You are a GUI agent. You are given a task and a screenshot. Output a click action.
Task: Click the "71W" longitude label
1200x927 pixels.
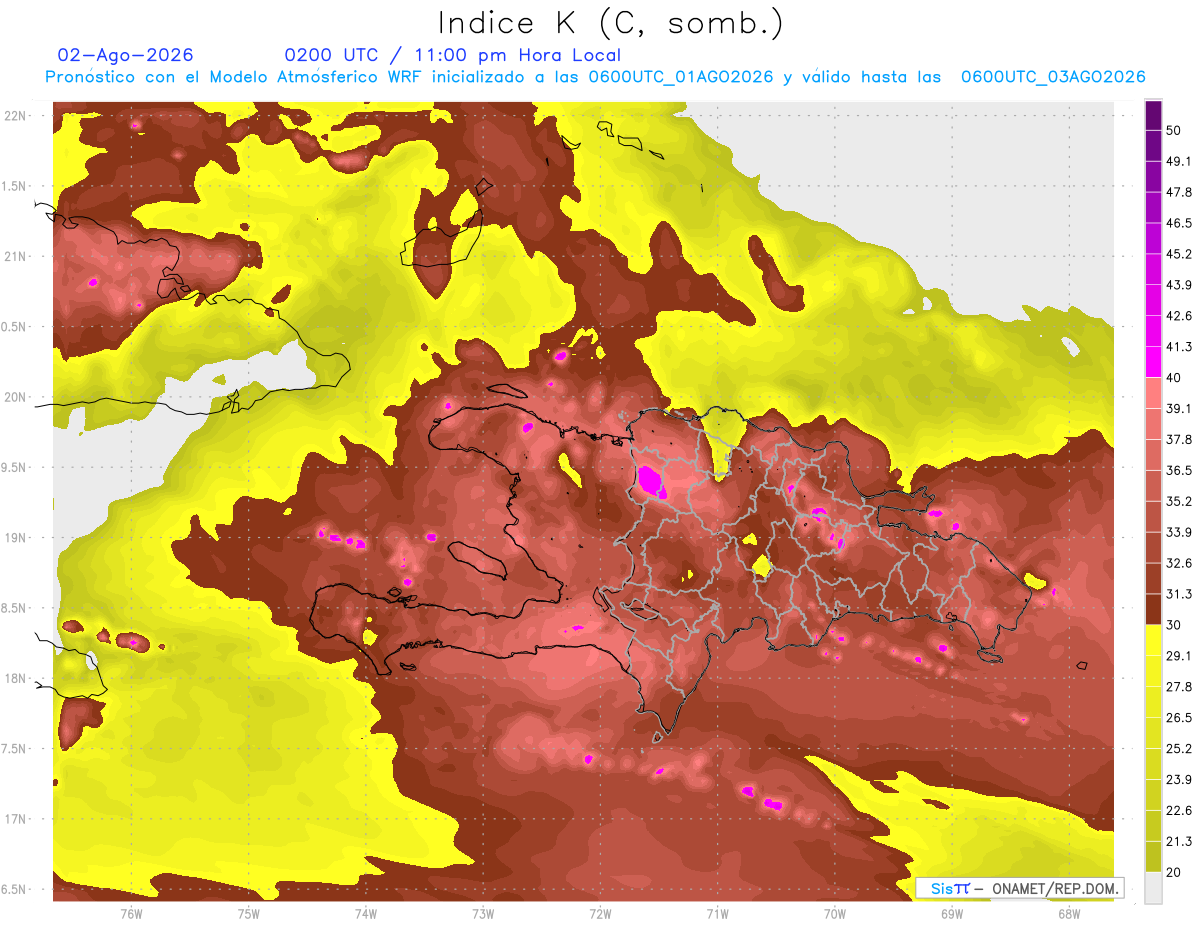coord(717,913)
